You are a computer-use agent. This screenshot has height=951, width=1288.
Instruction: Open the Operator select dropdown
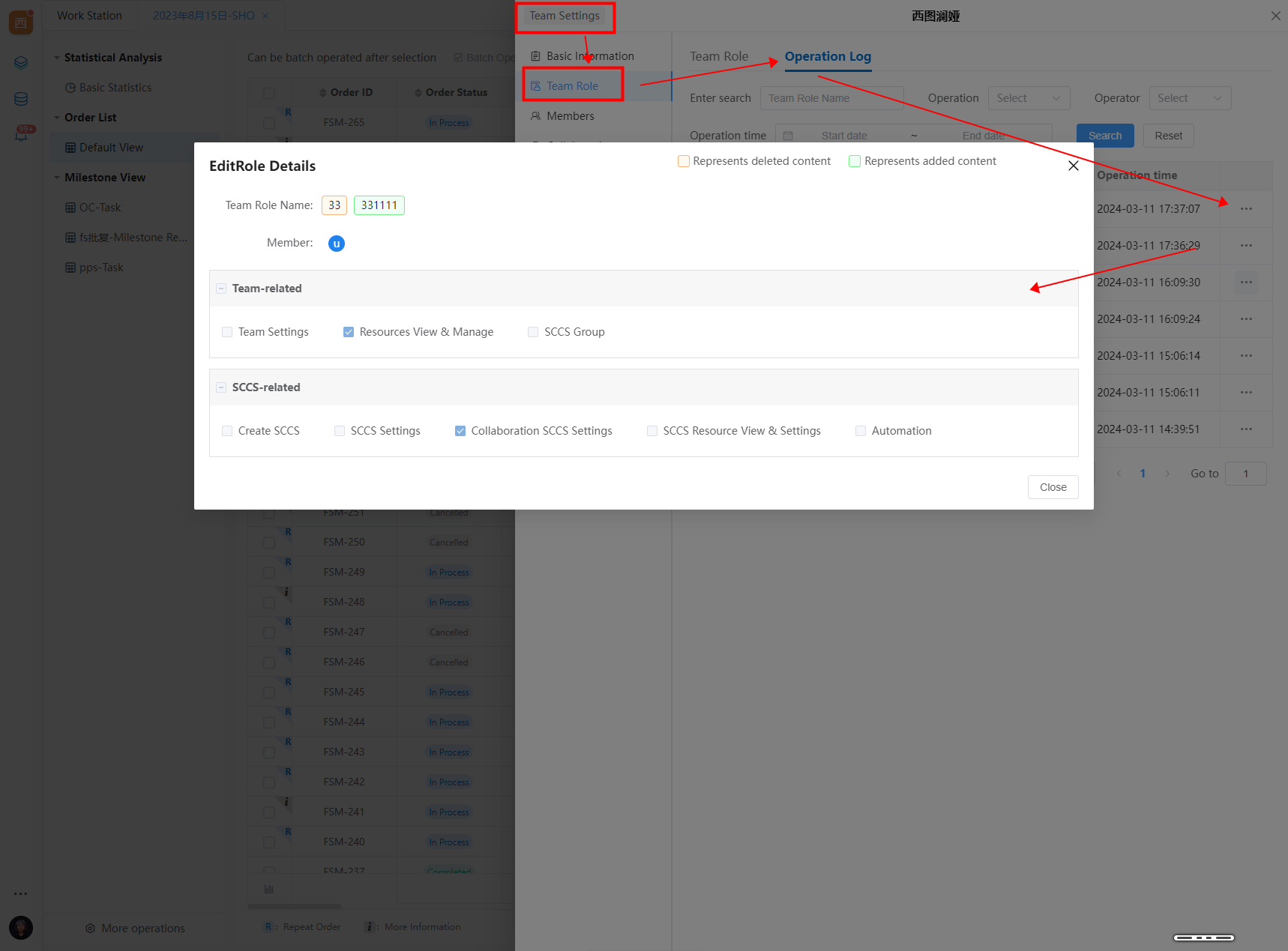point(1189,98)
